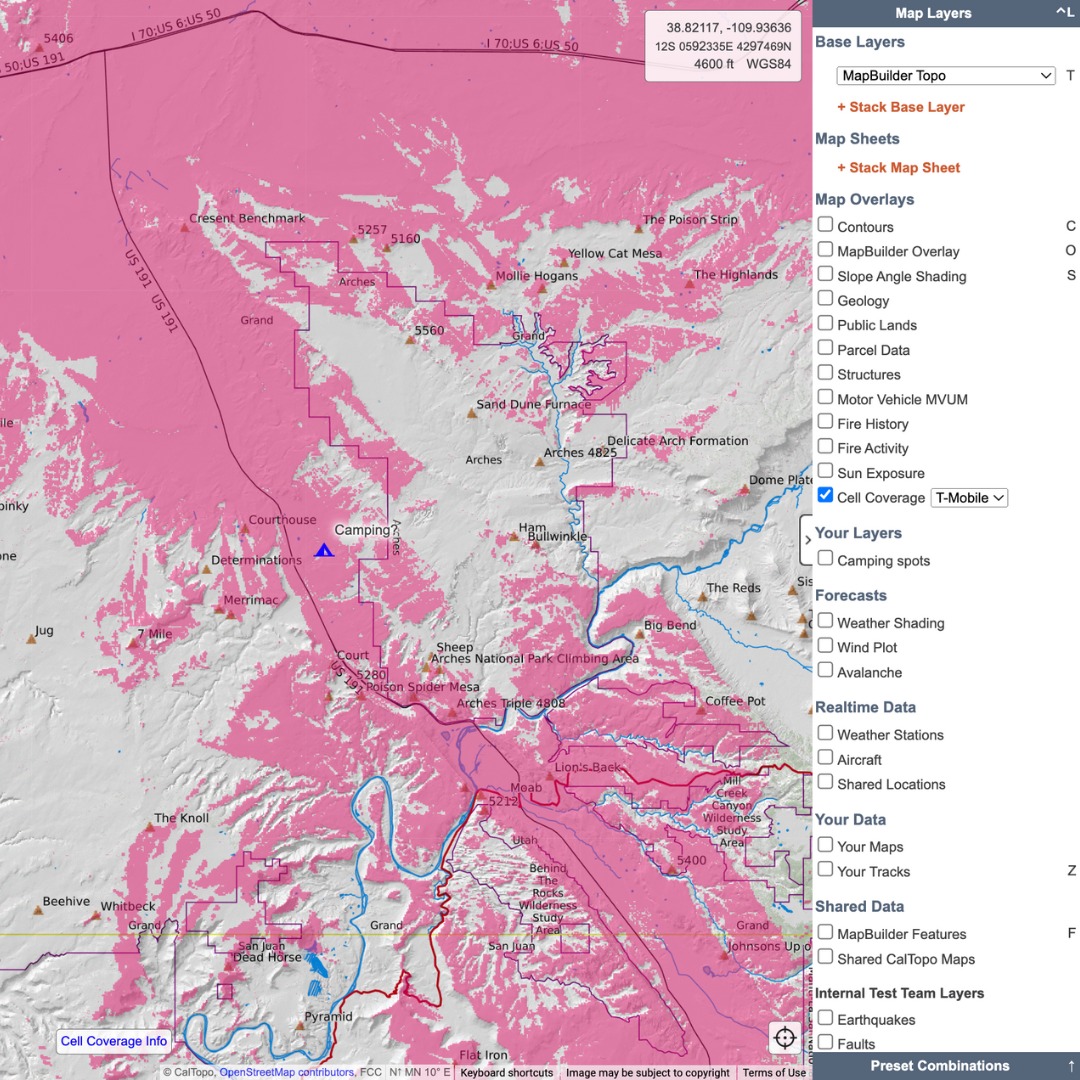Click the Stack Map Sheet link
Viewport: 1080px width, 1080px height.
[898, 167]
